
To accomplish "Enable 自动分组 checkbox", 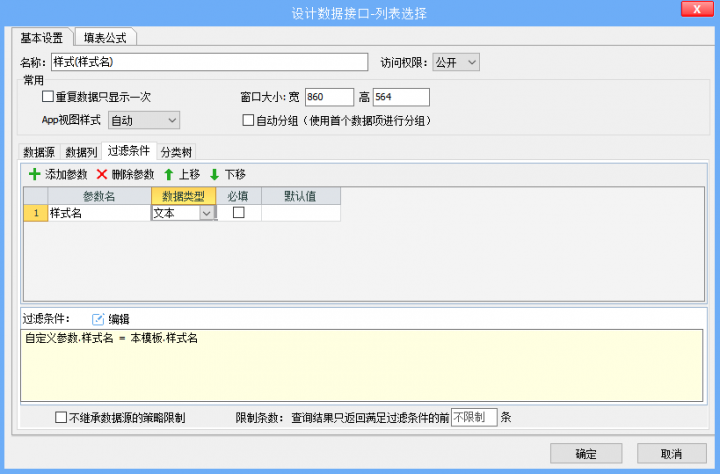I will point(248,120).
